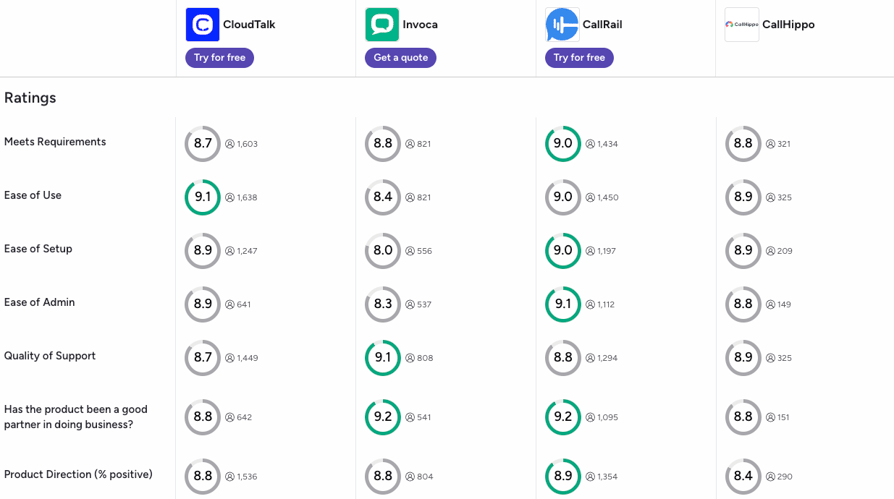
Task: Click the Invoca green chat logo
Action: click(382, 25)
